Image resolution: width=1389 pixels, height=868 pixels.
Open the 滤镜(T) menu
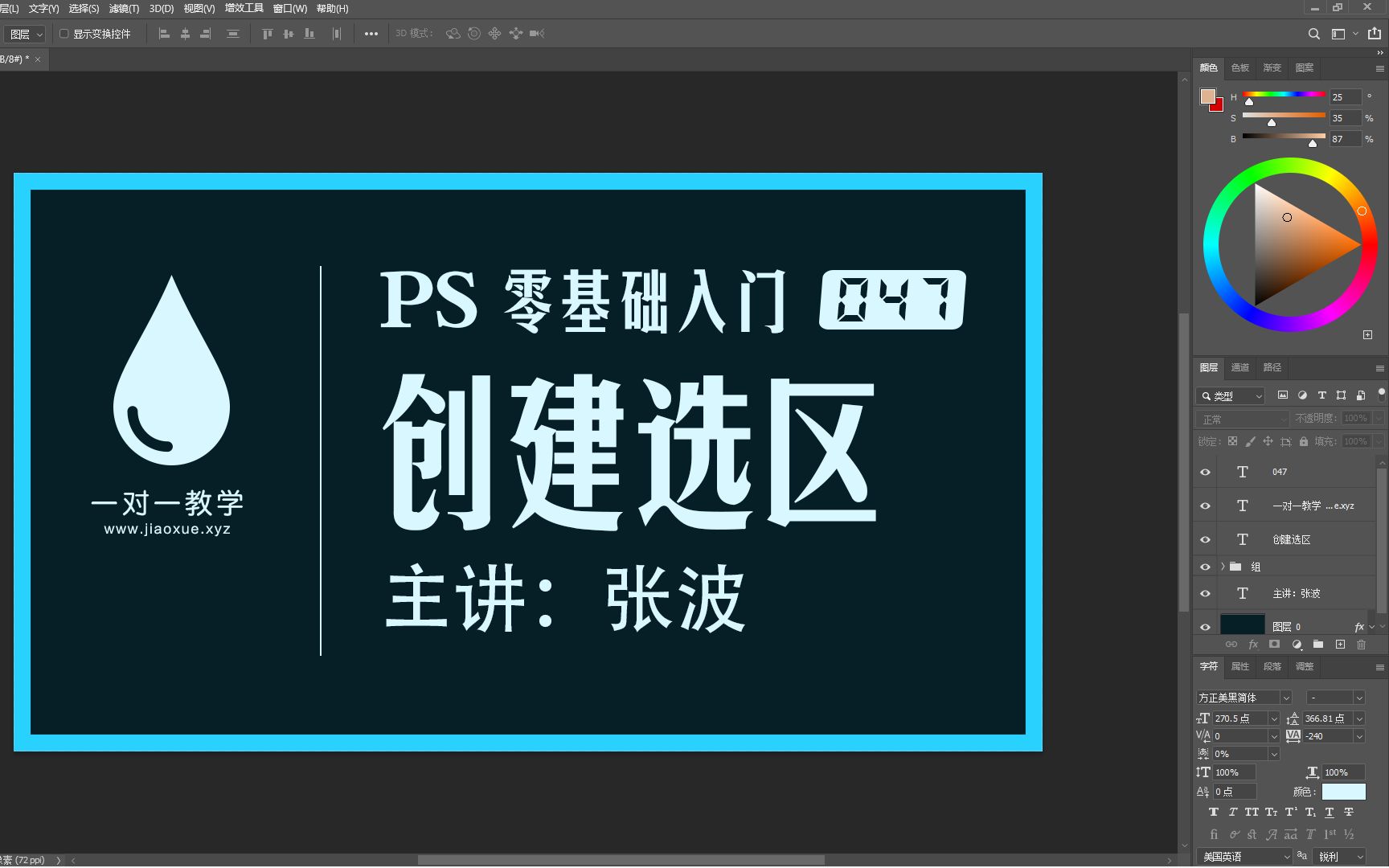pyautogui.click(x=124, y=9)
